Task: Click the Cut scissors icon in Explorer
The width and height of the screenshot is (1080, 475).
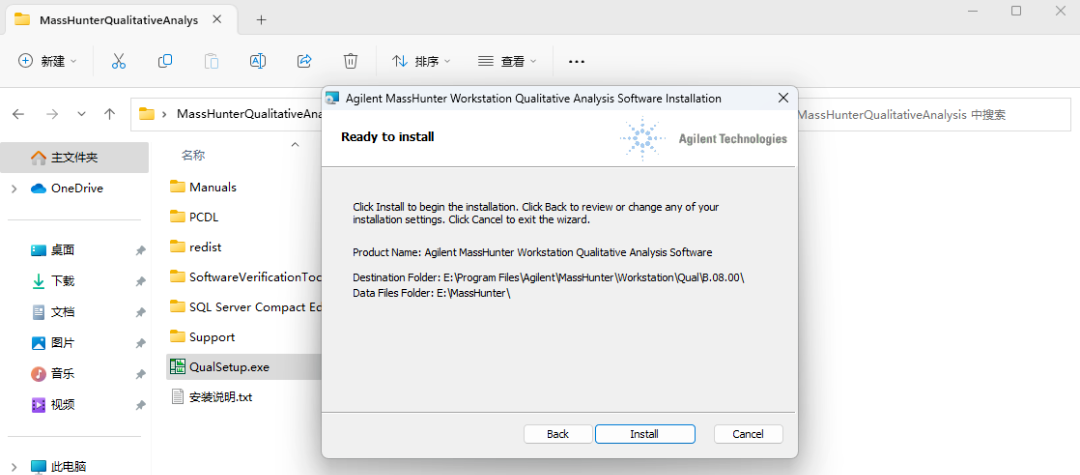Action: (118, 61)
